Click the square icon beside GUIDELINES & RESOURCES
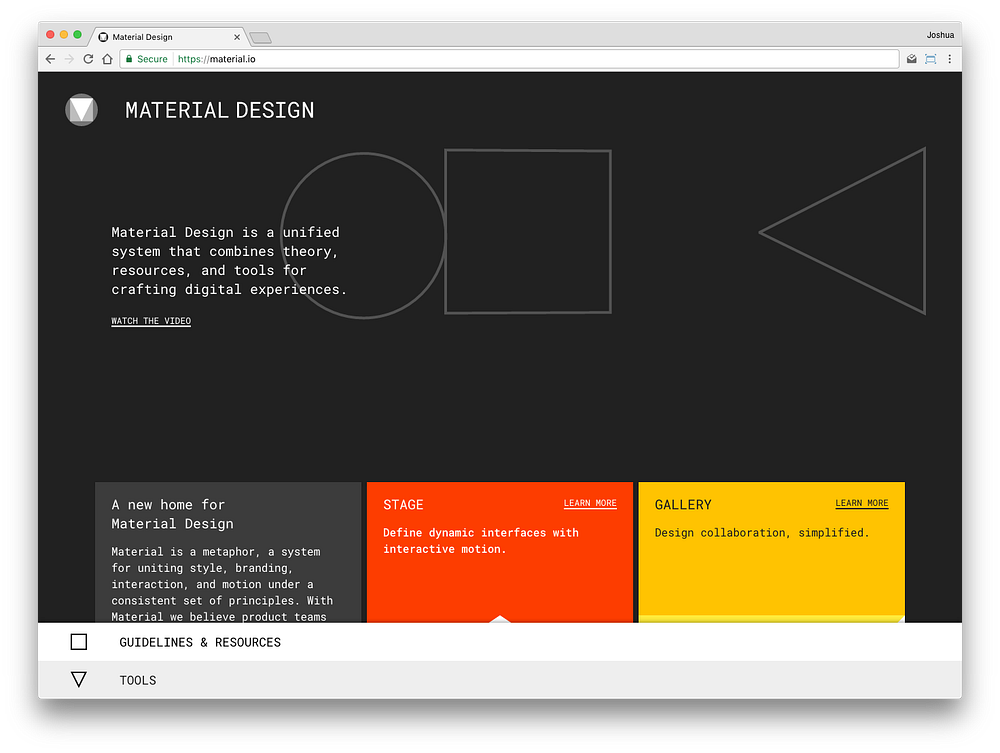 [79, 641]
